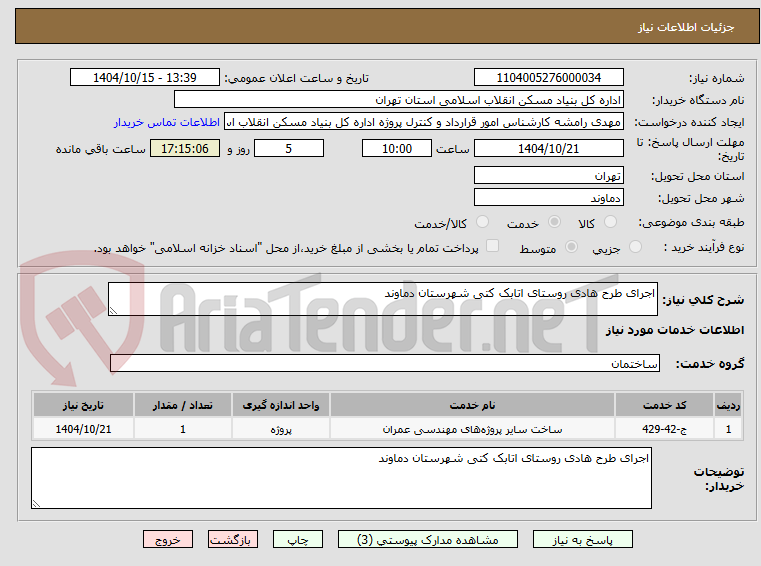Select the جزیی purchase type radio
This screenshot has height=566, width=761.
[x=635, y=247]
